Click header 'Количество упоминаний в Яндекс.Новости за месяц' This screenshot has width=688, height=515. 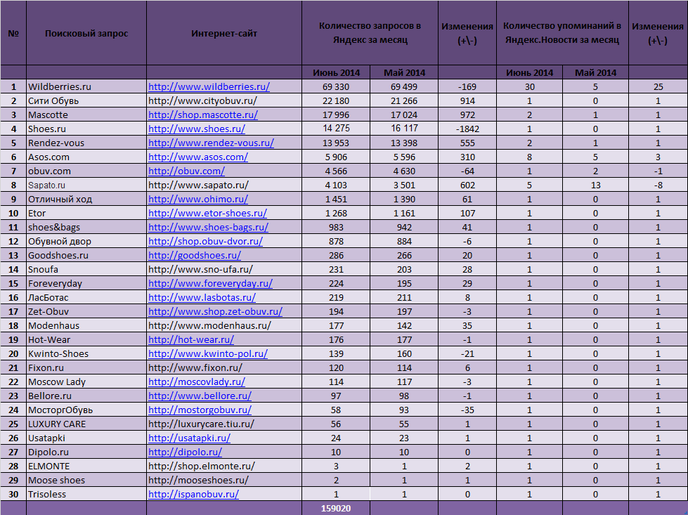point(562,33)
